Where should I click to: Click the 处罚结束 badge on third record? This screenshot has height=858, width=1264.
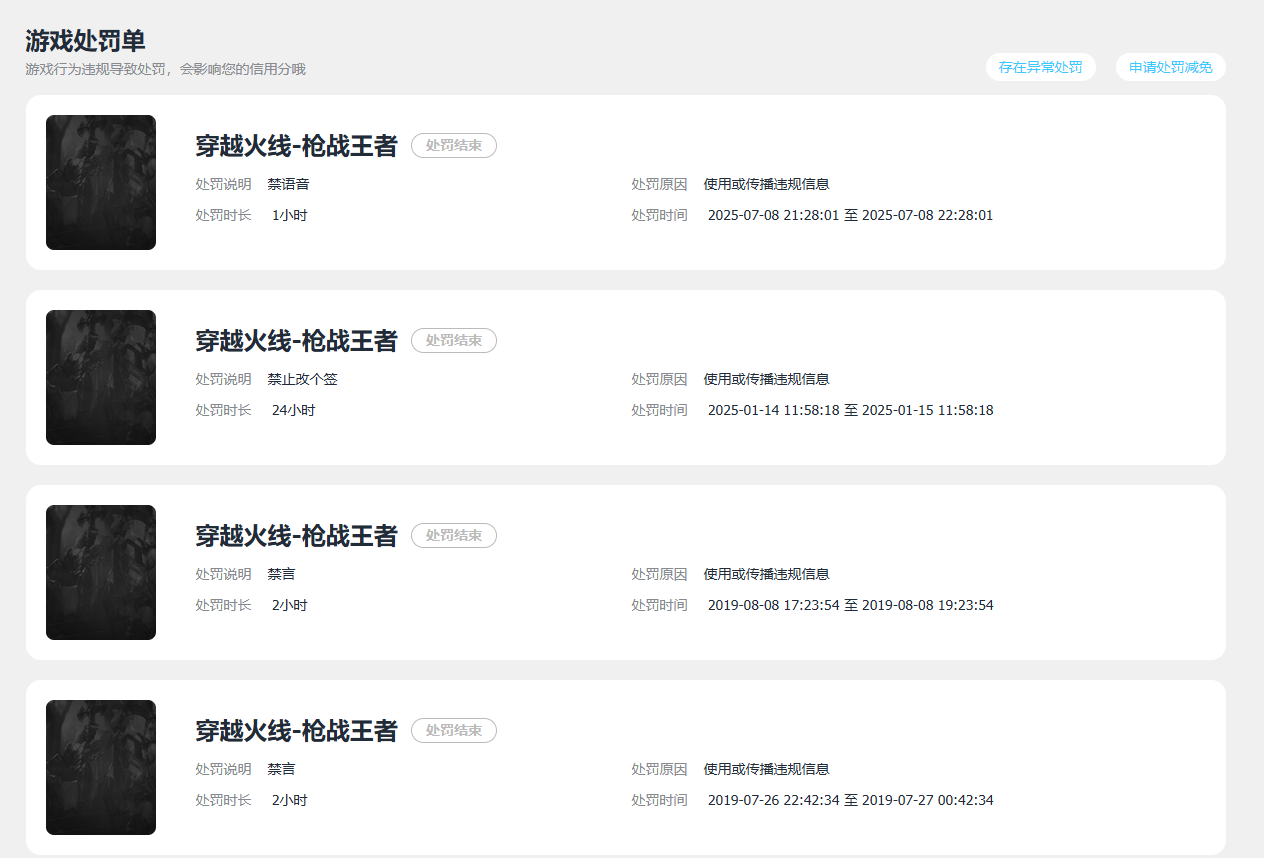click(x=454, y=535)
